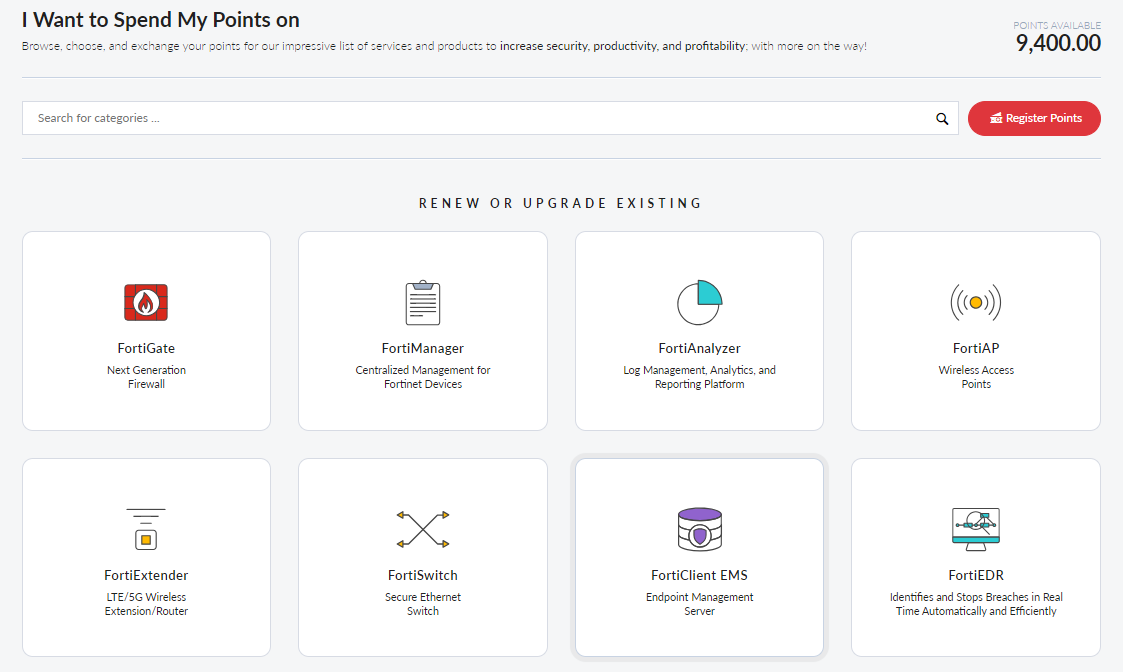Click the FortiManager clipboard icon
Viewport: 1123px width, 672px height.
click(x=422, y=302)
